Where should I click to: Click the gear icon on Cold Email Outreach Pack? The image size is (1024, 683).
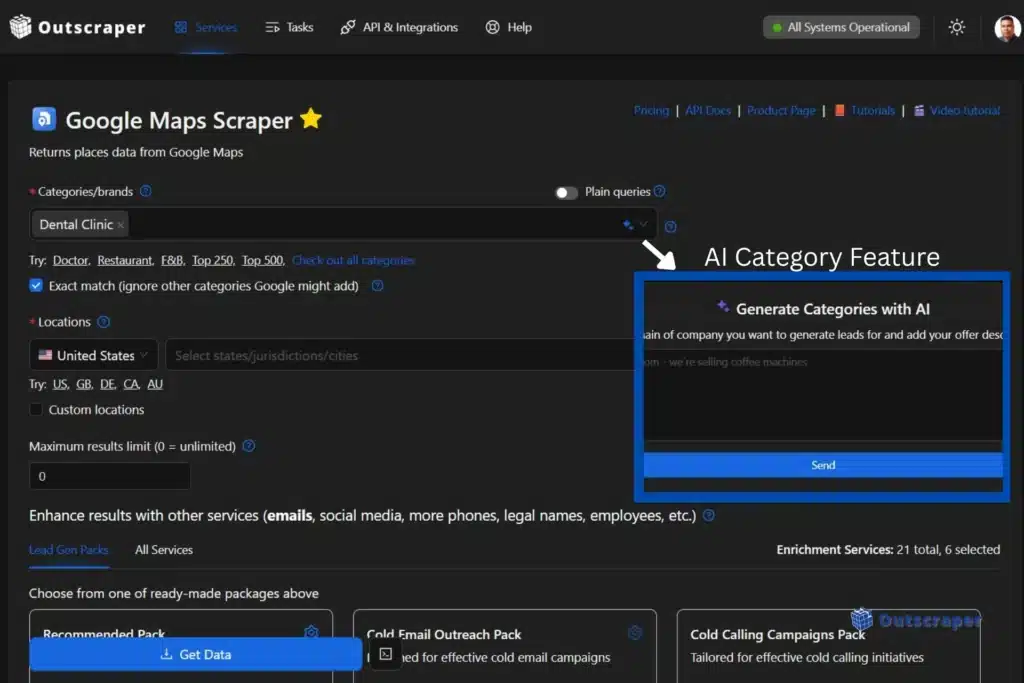tap(635, 632)
